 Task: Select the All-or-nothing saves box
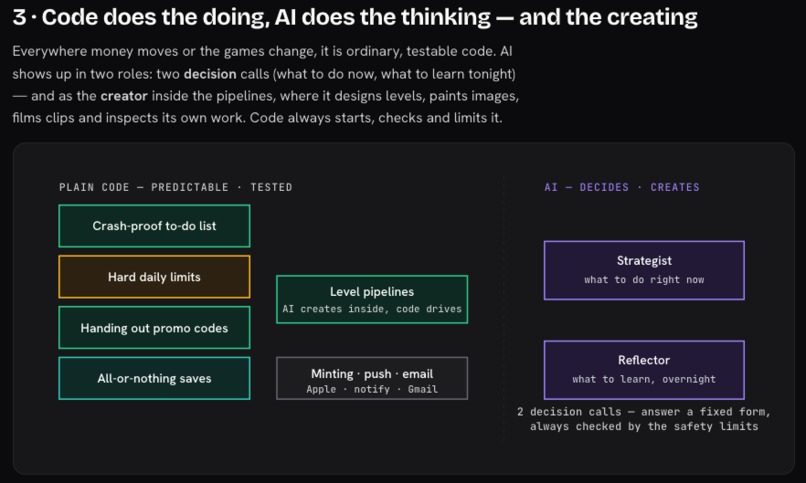click(x=154, y=378)
